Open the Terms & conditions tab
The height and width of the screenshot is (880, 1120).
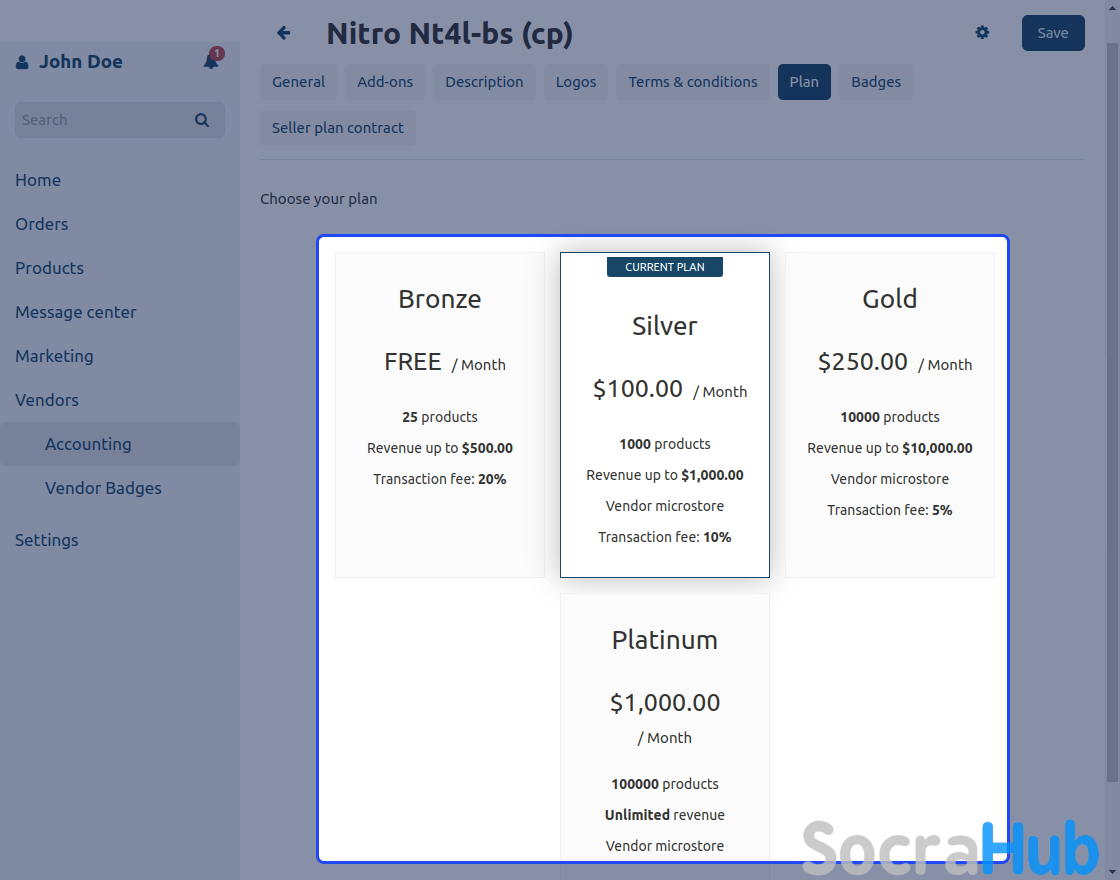click(692, 82)
